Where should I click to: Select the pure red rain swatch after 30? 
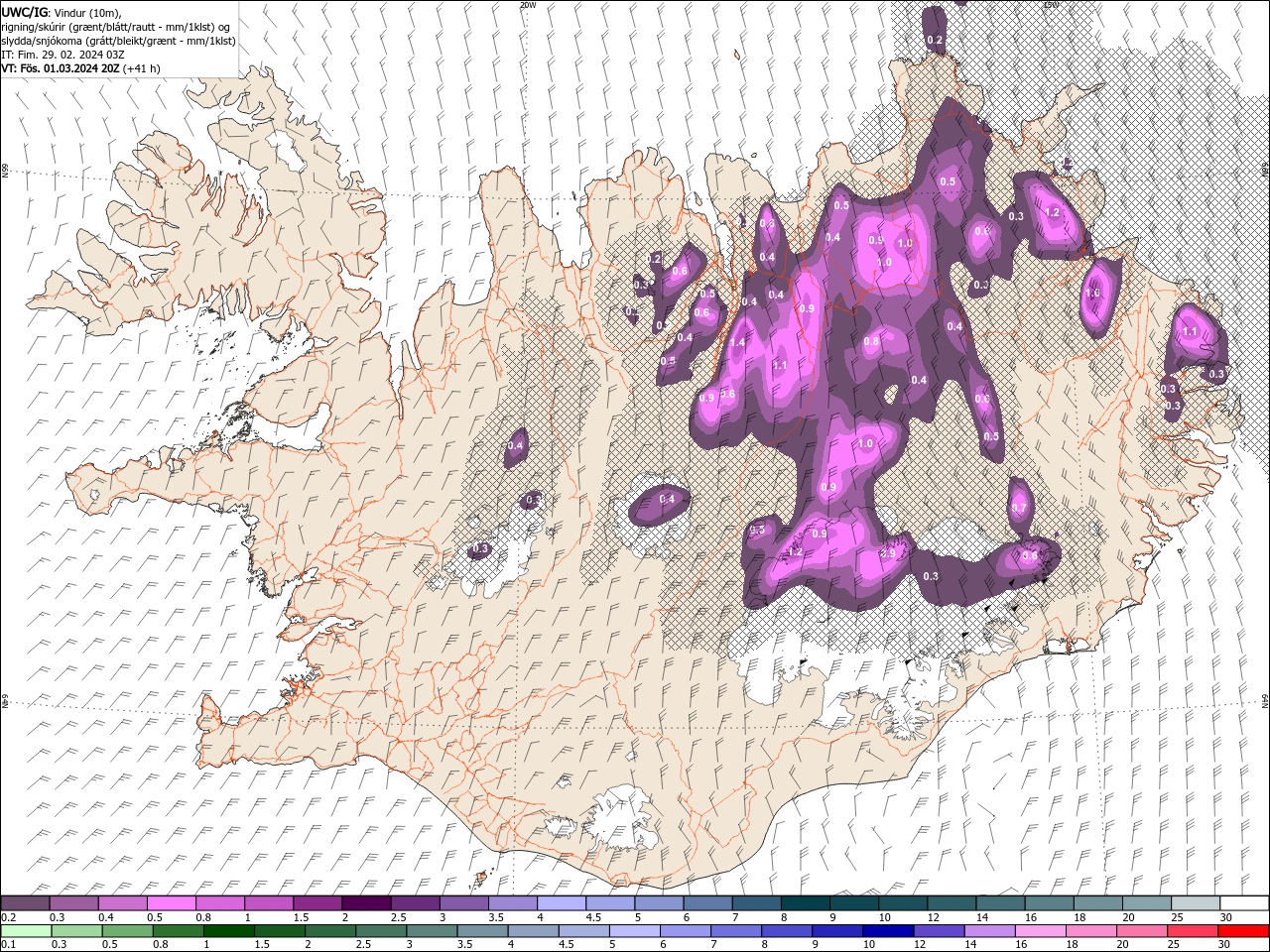pos(1243,931)
